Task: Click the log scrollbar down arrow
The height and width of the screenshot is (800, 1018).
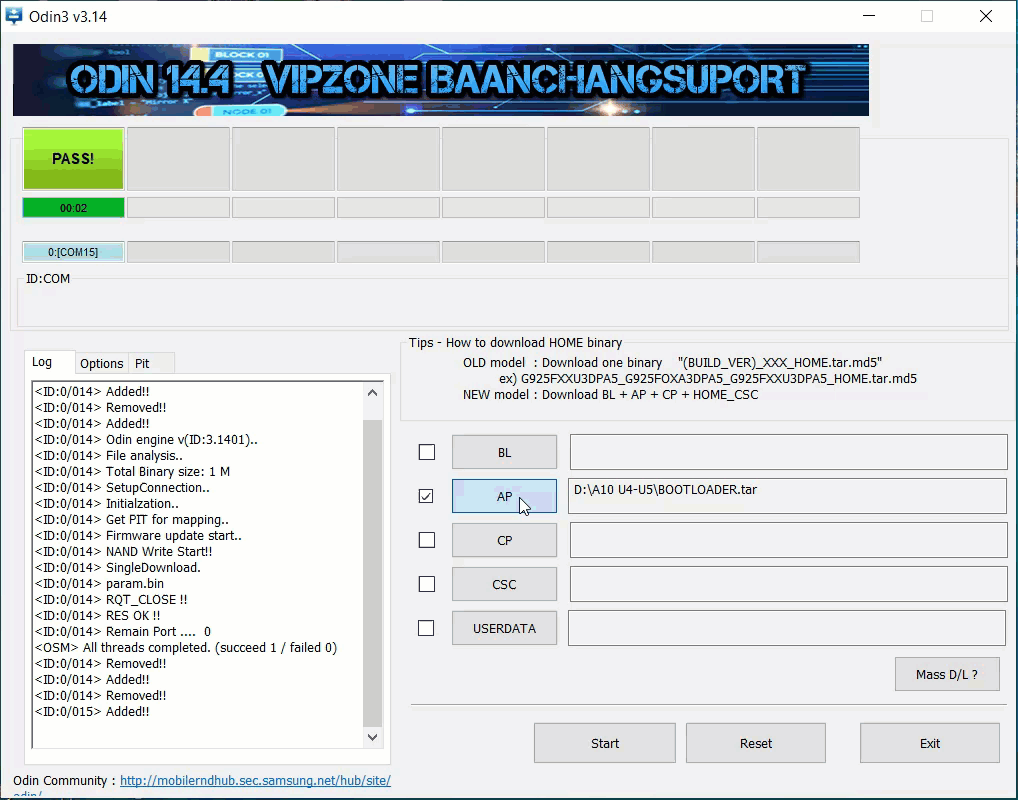Action: coord(373,737)
